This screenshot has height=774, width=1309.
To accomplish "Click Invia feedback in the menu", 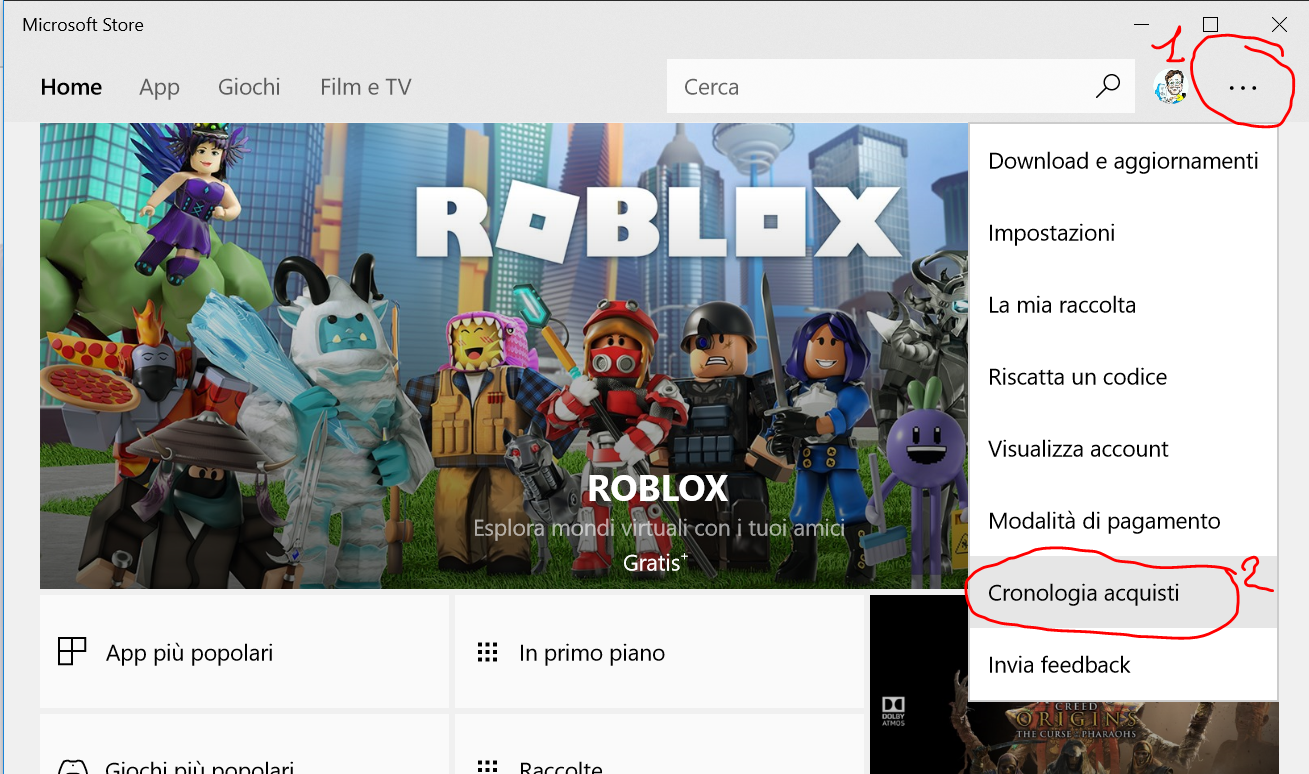I will coord(1059,665).
